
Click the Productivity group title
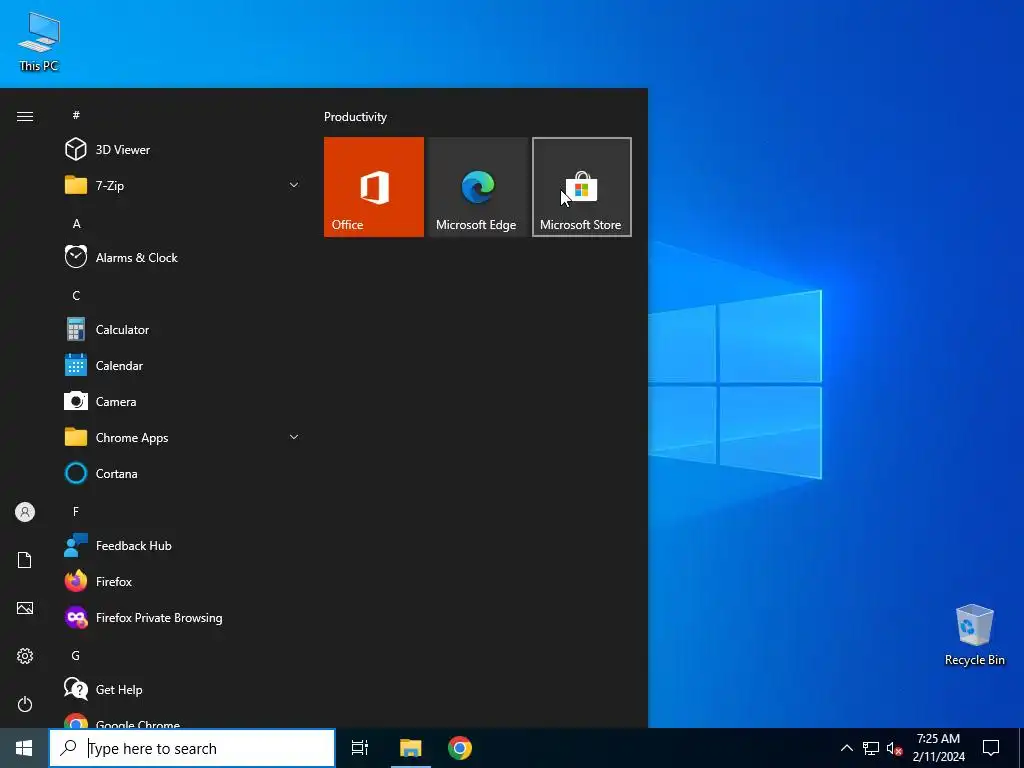tap(355, 117)
